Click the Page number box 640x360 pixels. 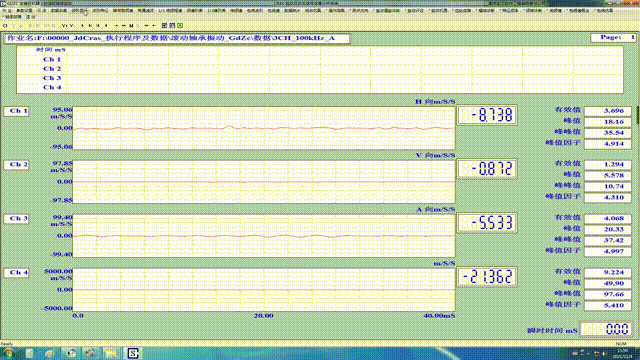613,38
